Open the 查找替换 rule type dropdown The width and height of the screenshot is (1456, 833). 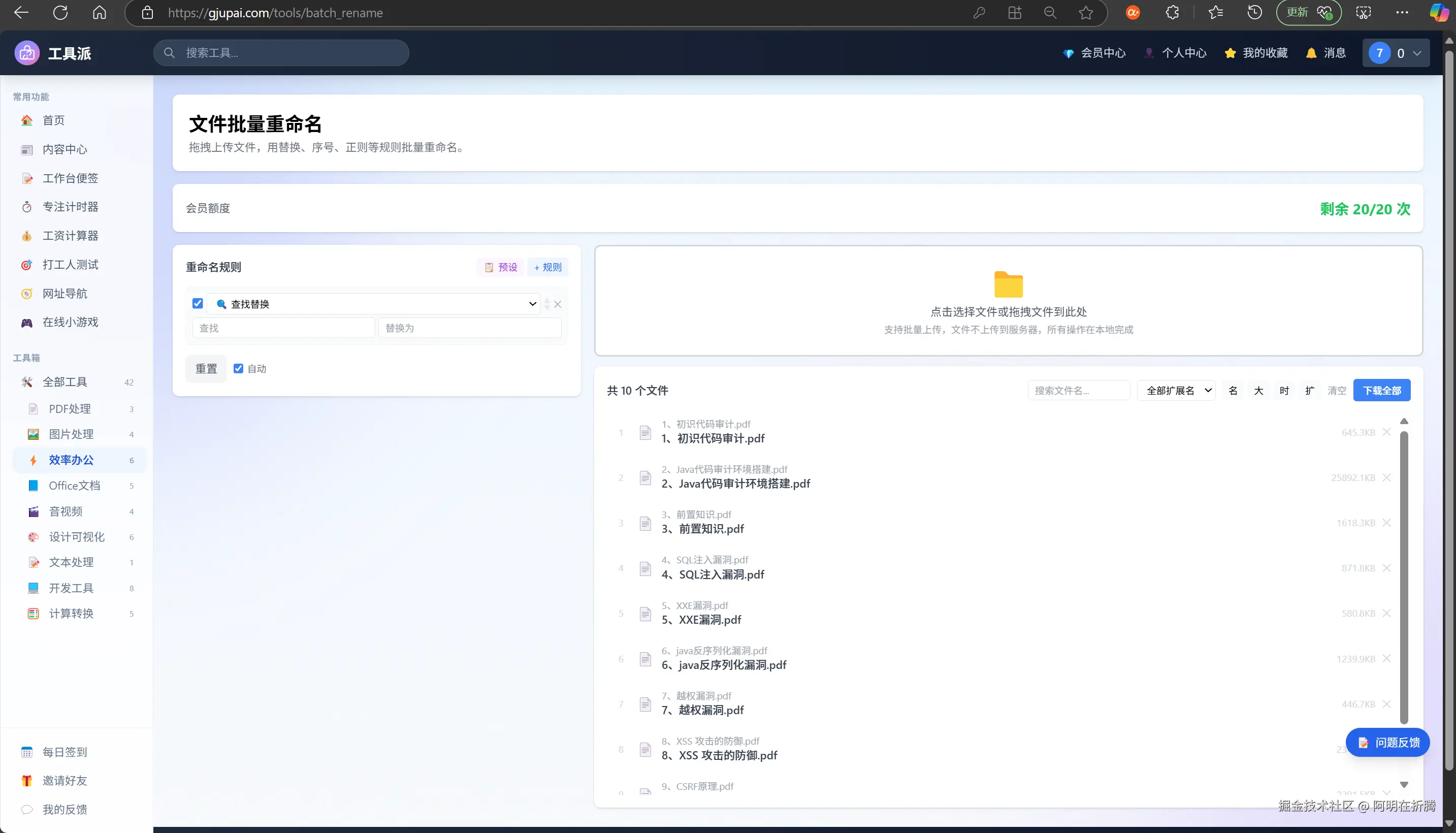pos(373,304)
